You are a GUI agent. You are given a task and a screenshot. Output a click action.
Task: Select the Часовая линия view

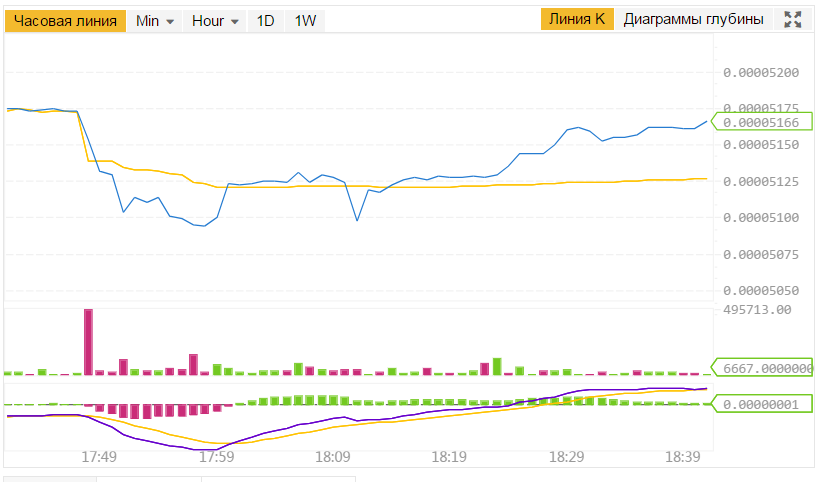coord(66,21)
